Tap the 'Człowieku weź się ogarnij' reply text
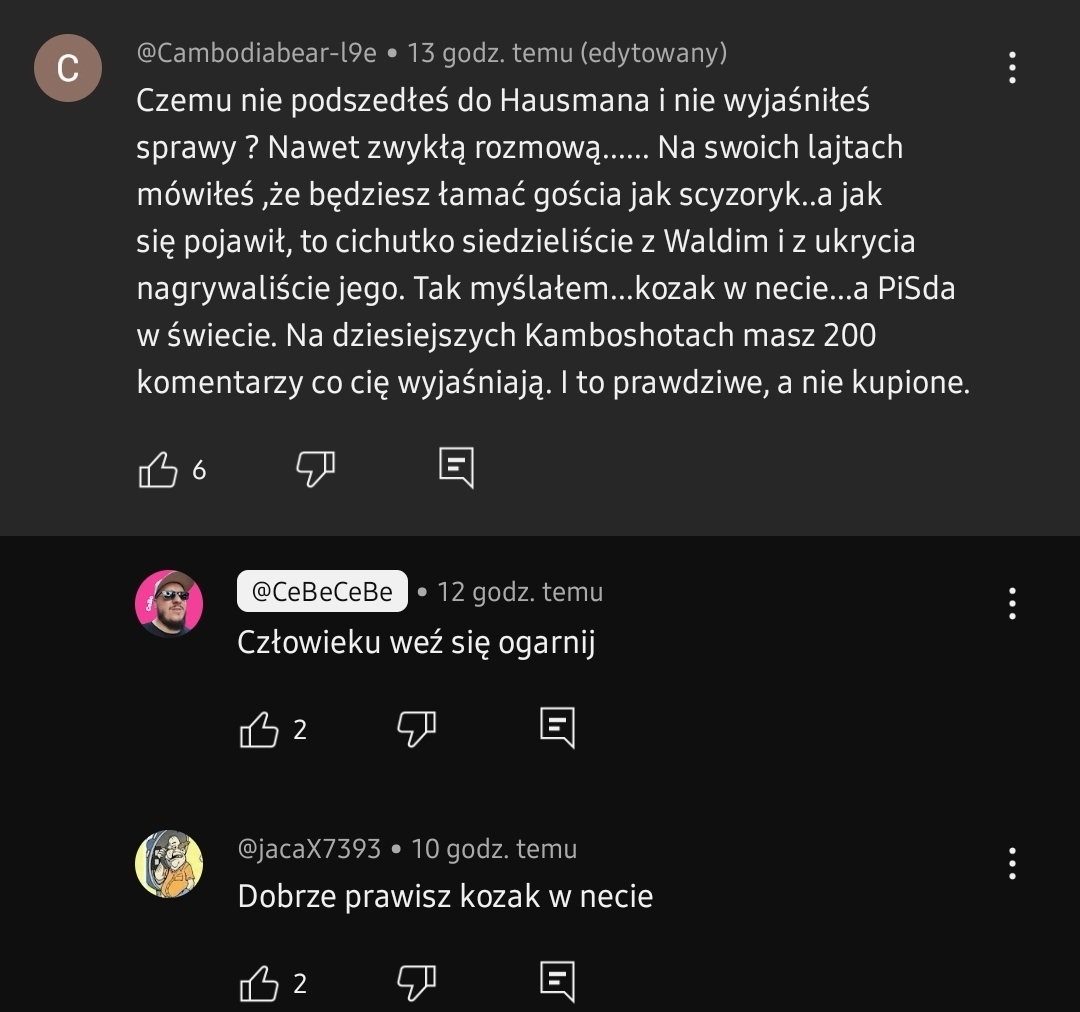 [x=416, y=642]
